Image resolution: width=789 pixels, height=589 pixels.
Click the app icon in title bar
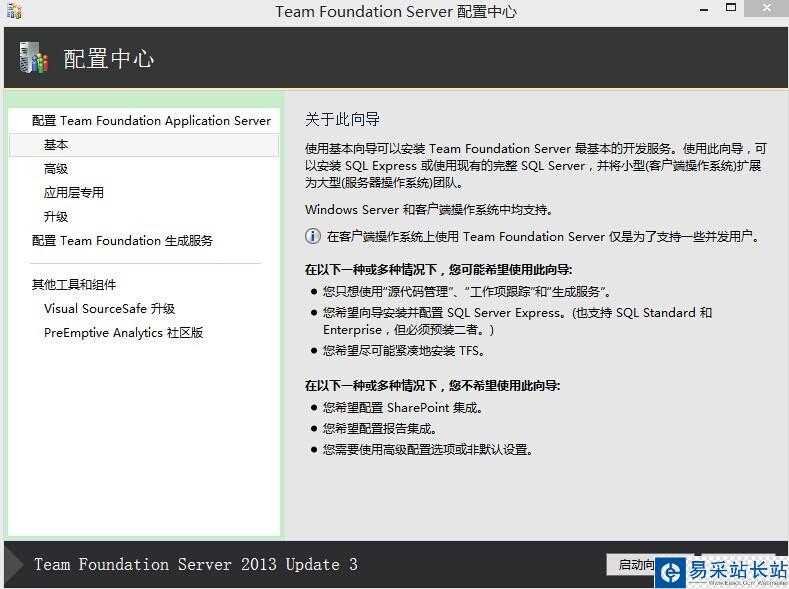pyautogui.click(x=14, y=11)
